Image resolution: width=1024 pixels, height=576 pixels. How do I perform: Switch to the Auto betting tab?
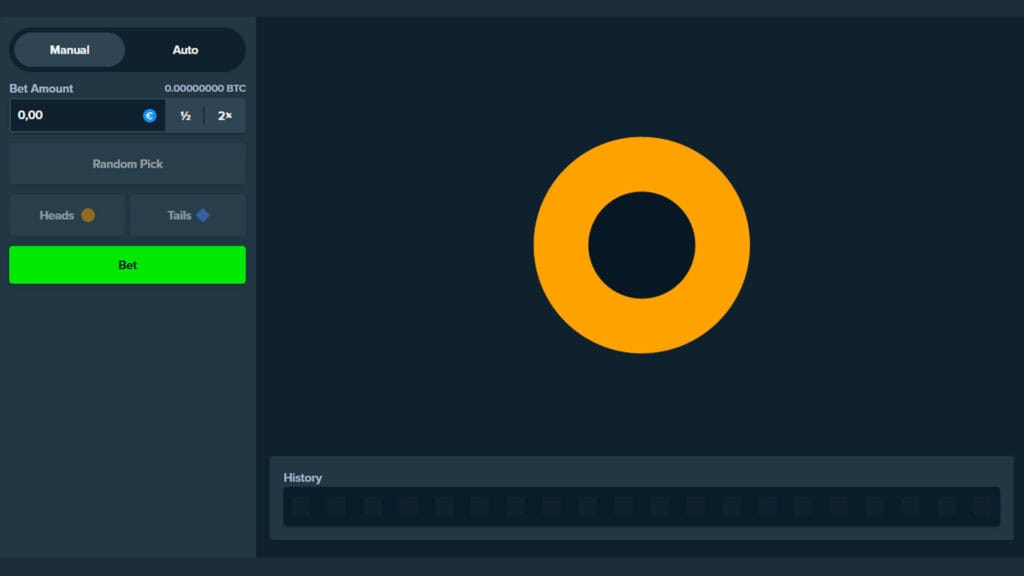(185, 50)
